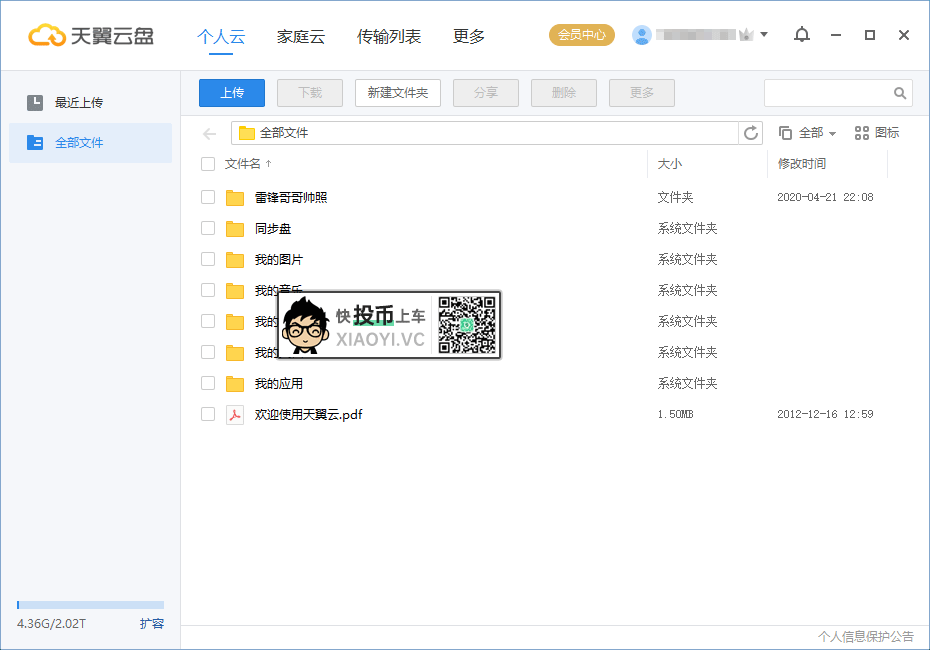Screen dimensions: 930x650
Task: Check the select-all checkbox in the header
Action: coord(208,164)
